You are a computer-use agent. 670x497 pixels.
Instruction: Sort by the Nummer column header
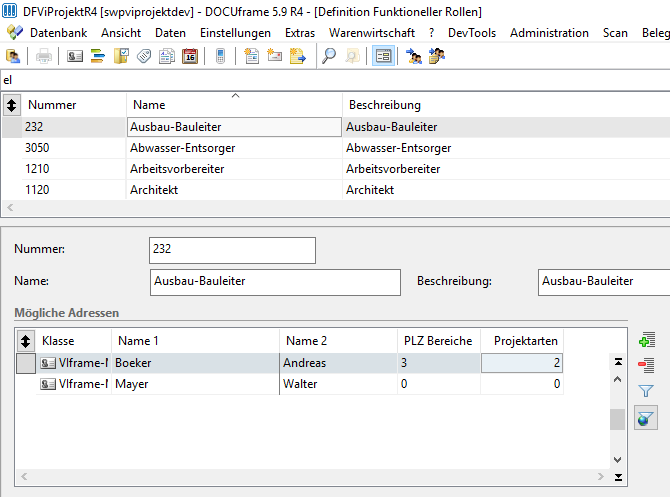point(73,105)
